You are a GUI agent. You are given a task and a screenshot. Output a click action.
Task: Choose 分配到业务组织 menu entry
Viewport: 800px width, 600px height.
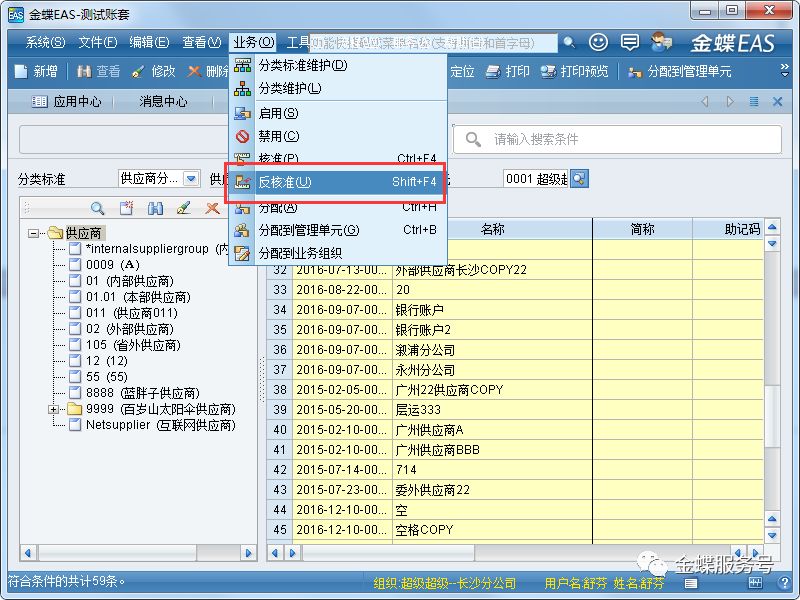[x=338, y=254]
